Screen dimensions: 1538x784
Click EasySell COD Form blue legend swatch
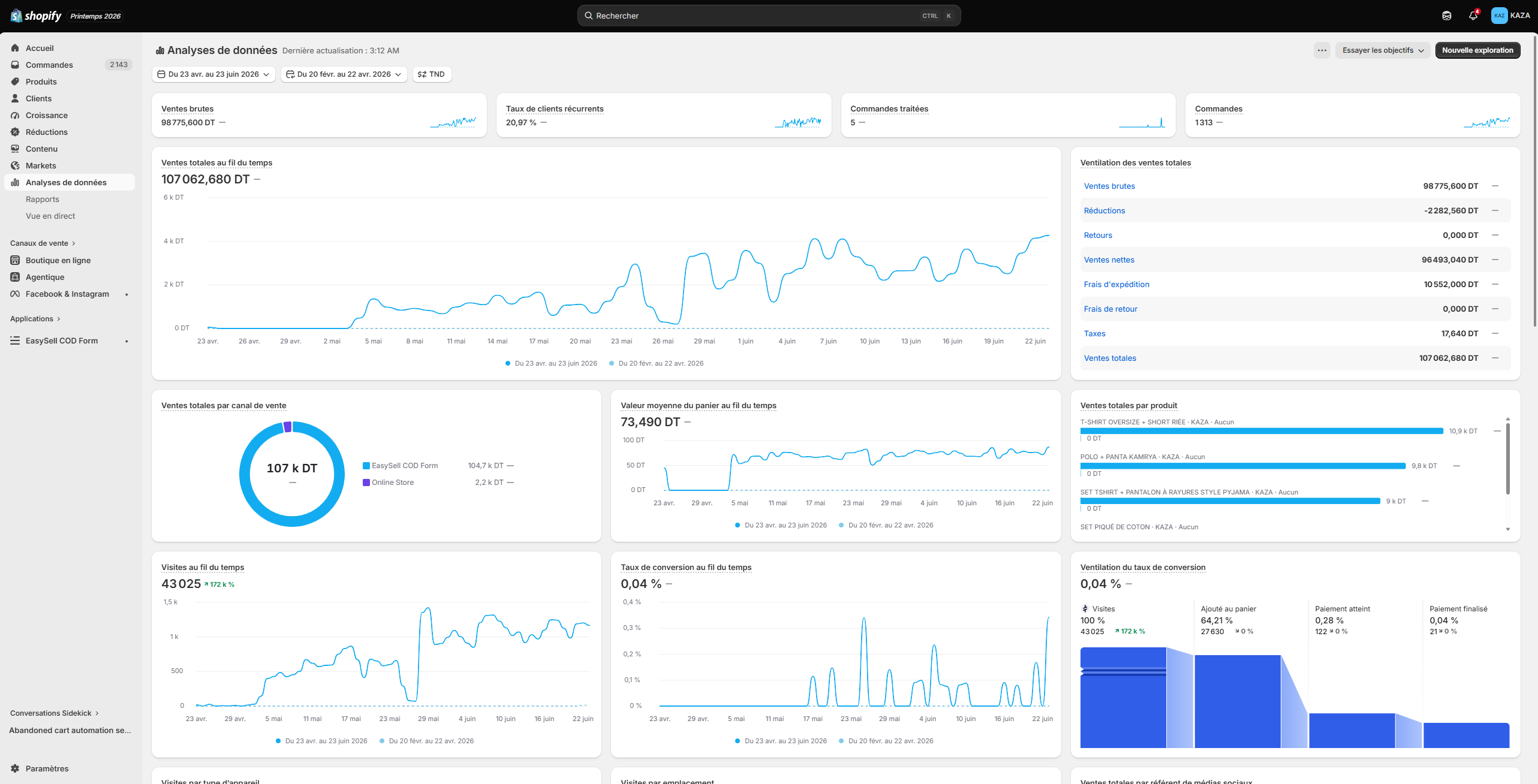click(x=366, y=466)
